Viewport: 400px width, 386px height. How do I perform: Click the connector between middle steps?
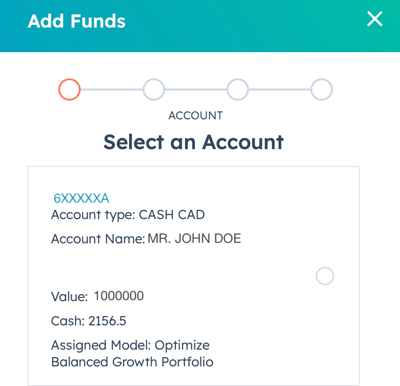point(196,89)
